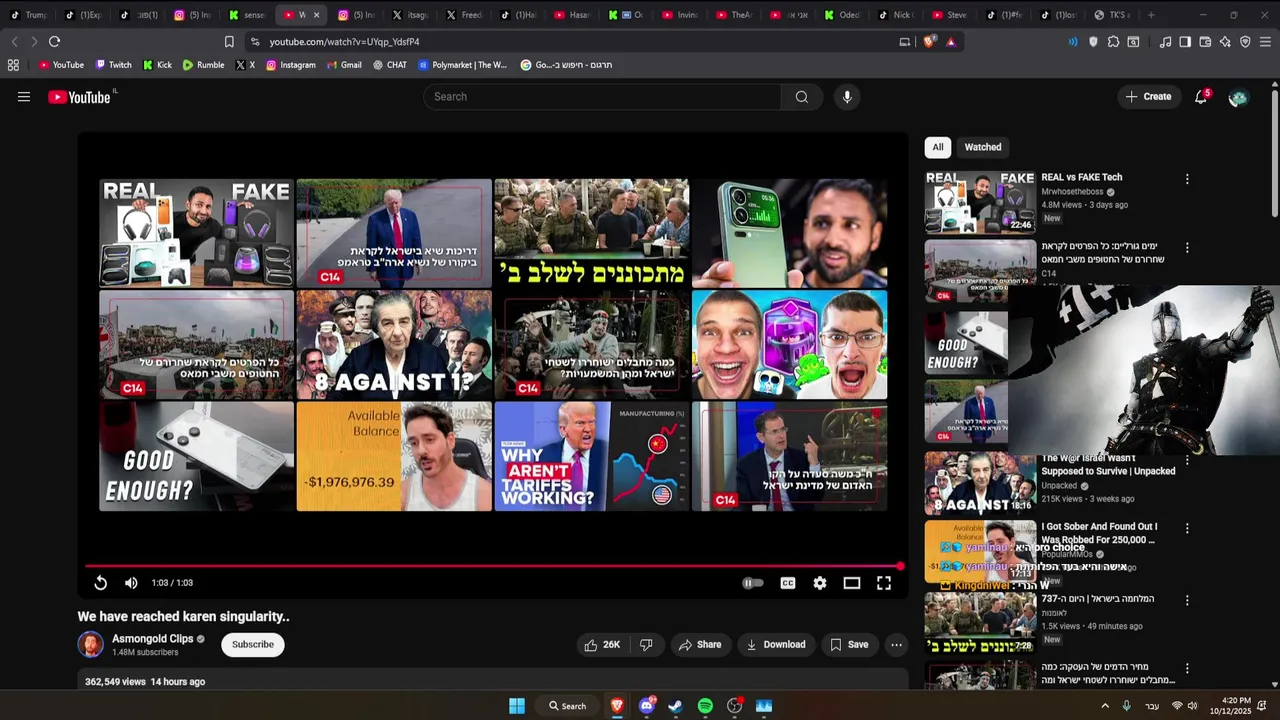The image size is (1280, 720).
Task: Toggle closed captions in the player
Action: click(788, 583)
